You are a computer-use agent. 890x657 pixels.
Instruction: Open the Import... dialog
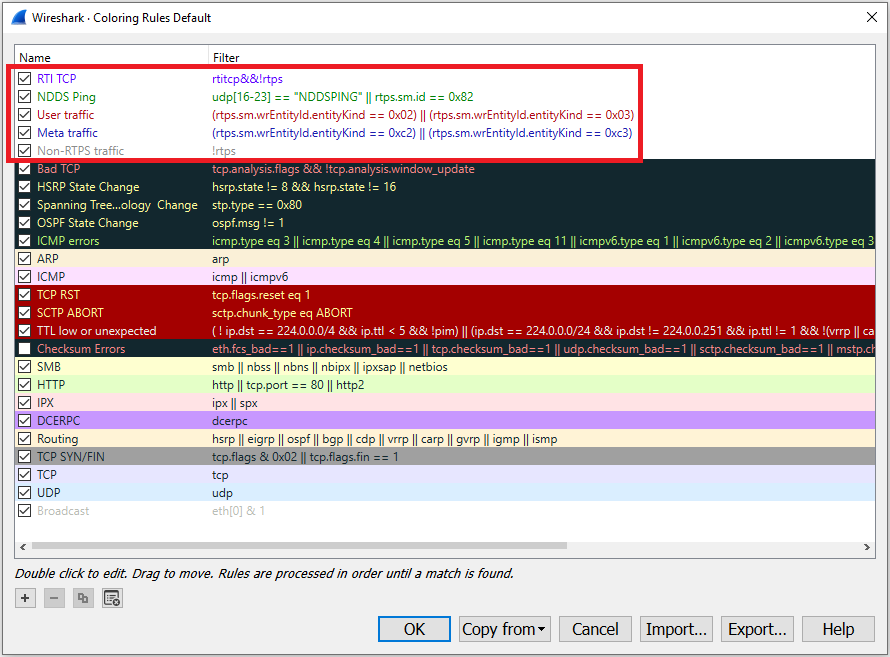[x=676, y=629]
